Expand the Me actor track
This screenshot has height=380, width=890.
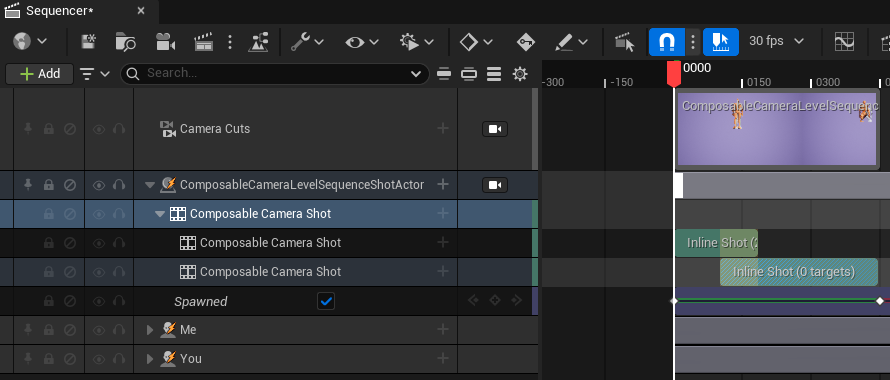tap(150, 330)
